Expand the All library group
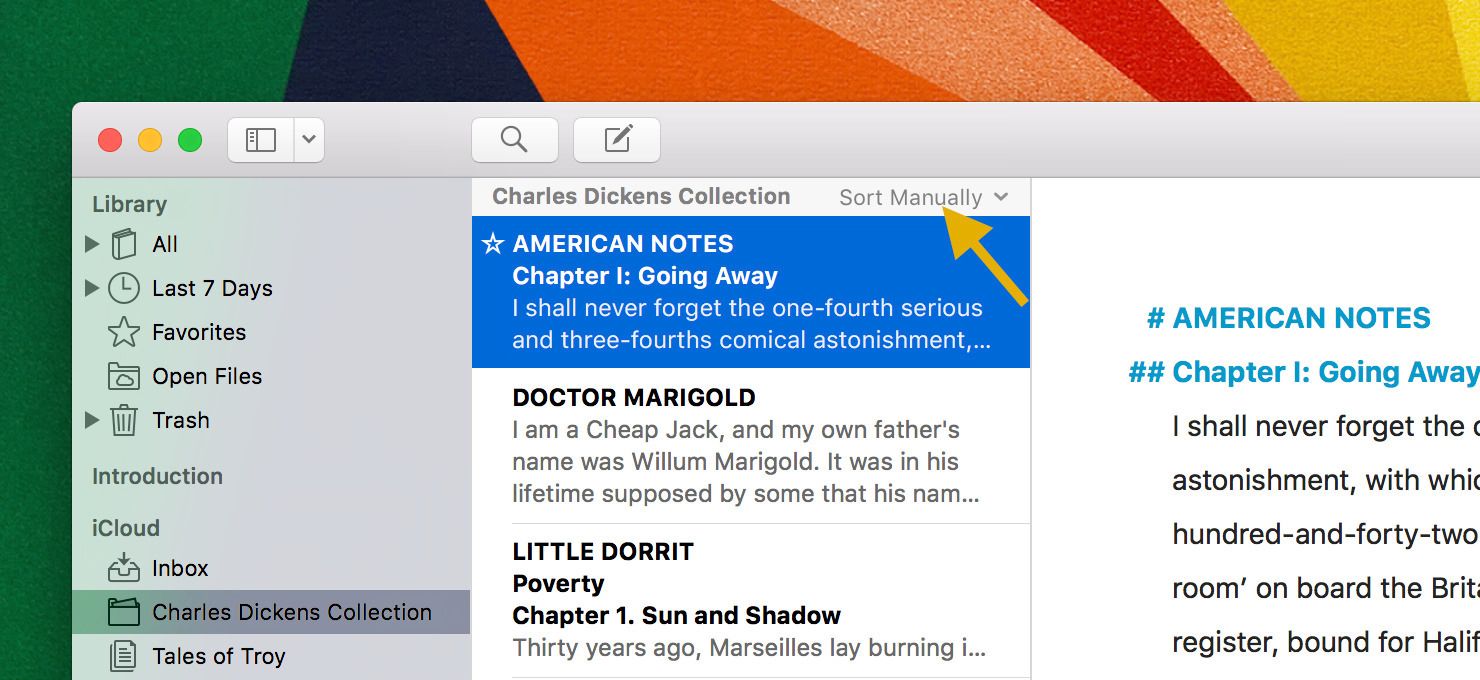 [92, 244]
